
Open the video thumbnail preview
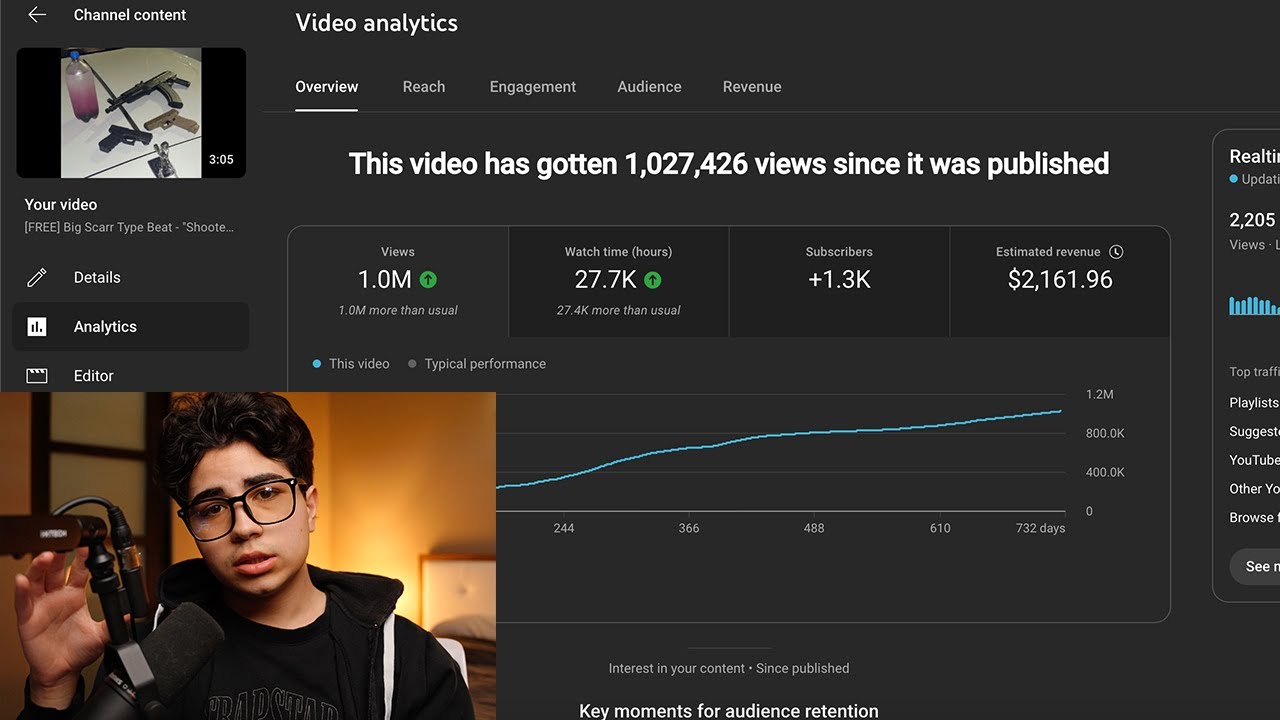click(x=131, y=113)
